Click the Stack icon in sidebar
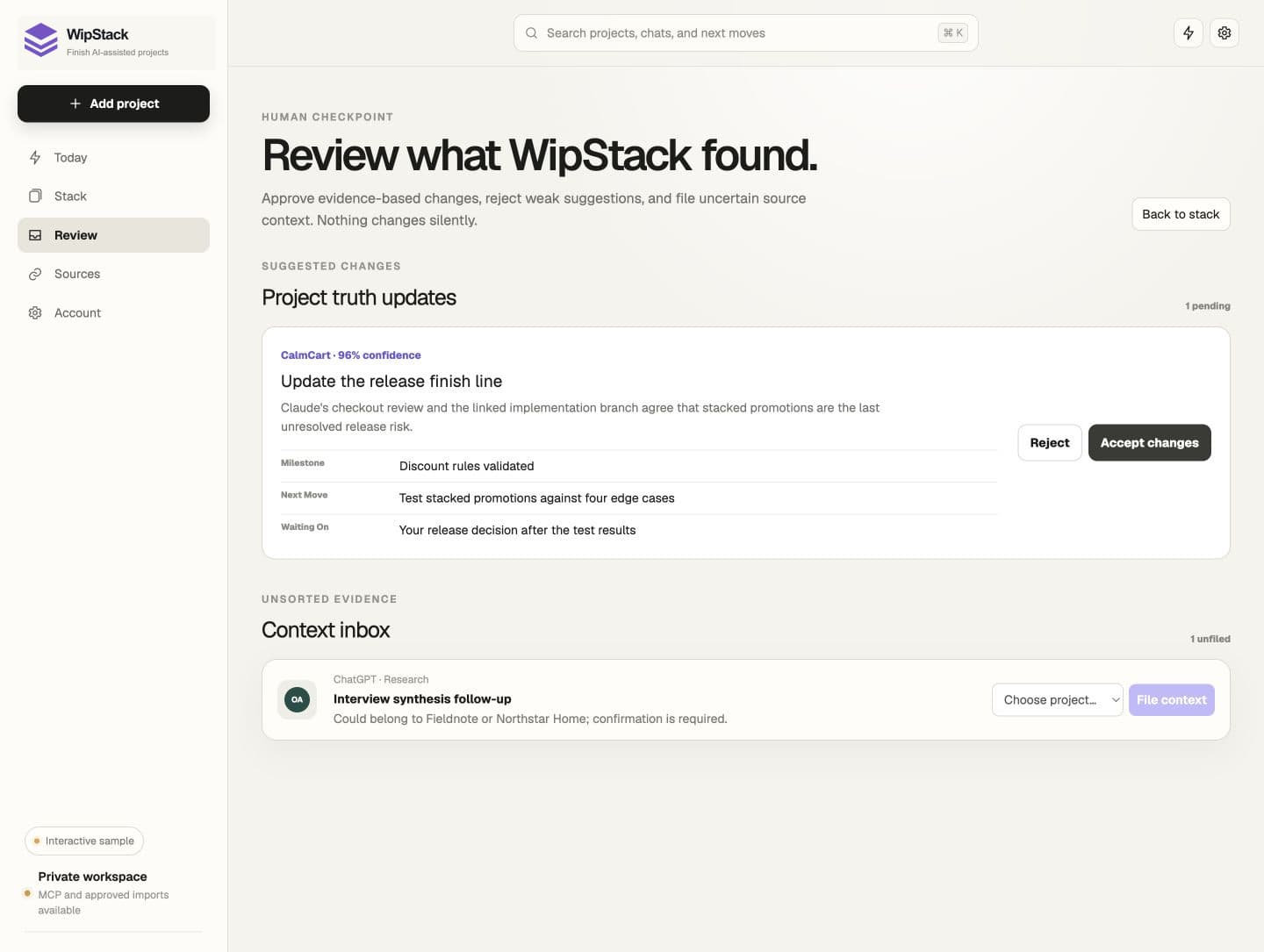This screenshot has height=952, width=1264. (x=35, y=197)
